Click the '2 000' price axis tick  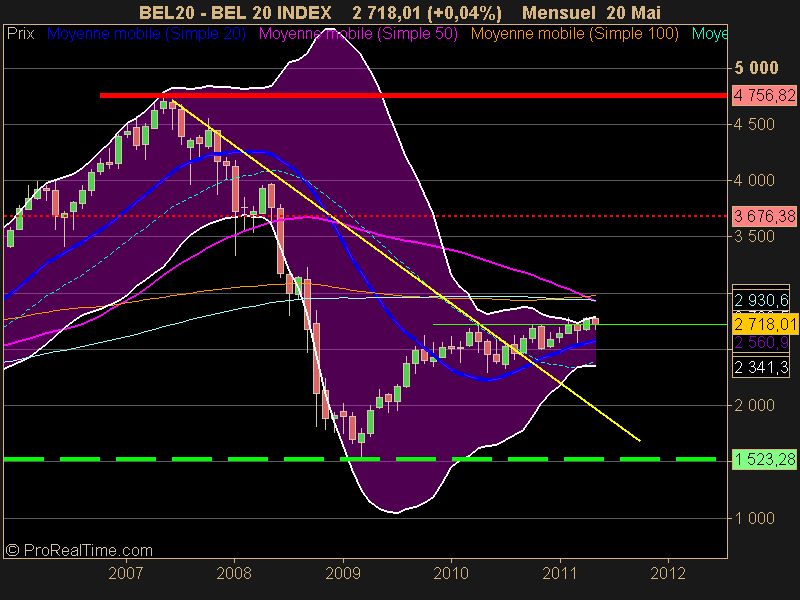pos(754,406)
